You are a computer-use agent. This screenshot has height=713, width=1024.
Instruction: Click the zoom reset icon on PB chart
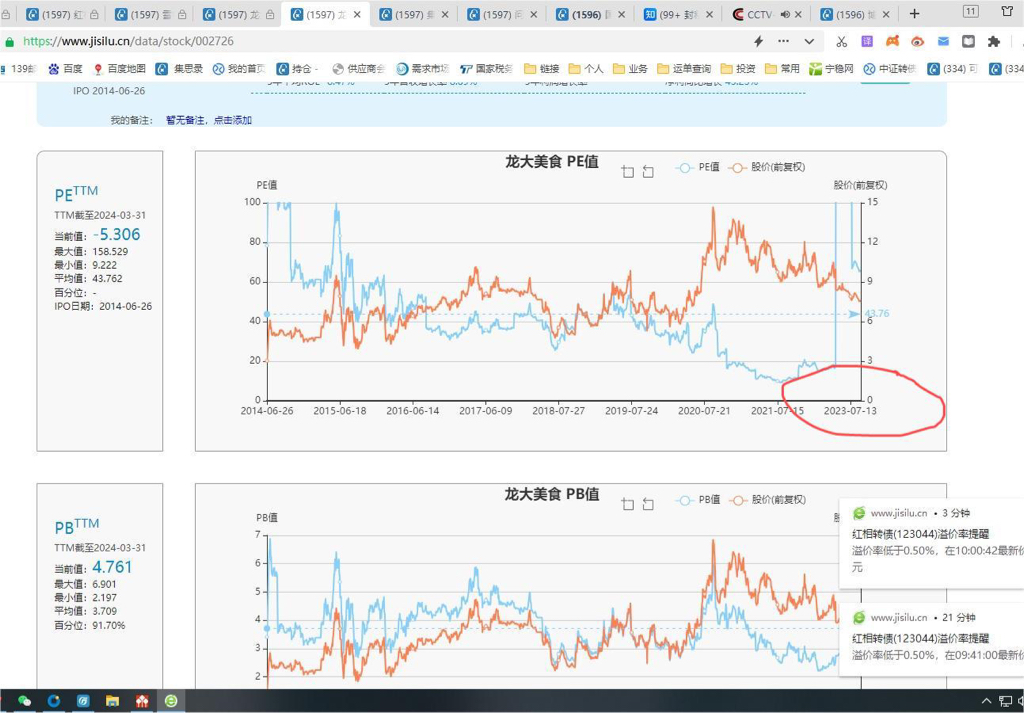pyautogui.click(x=648, y=504)
